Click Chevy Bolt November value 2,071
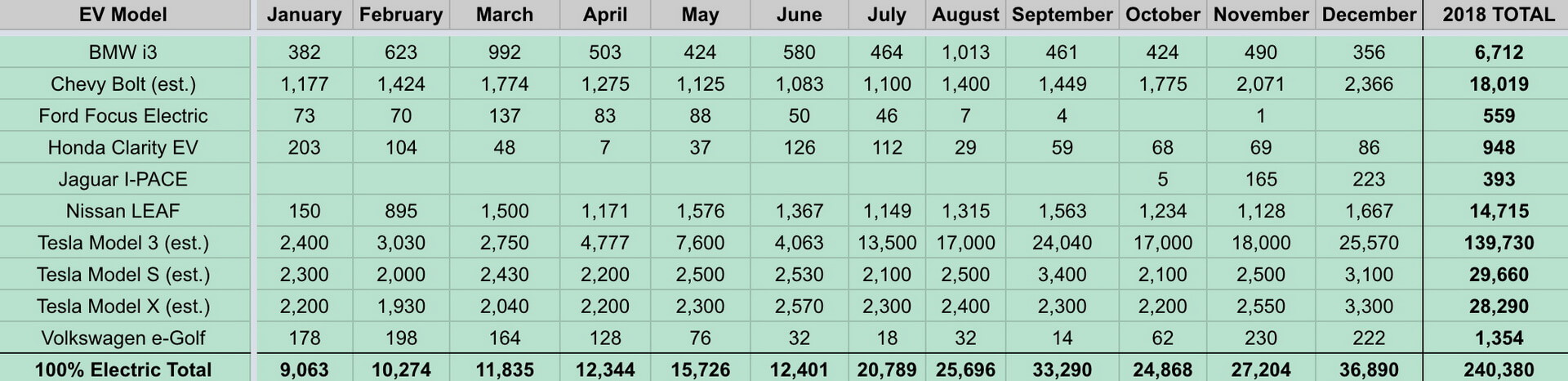Image resolution: width=1568 pixels, height=381 pixels. coord(1260,84)
